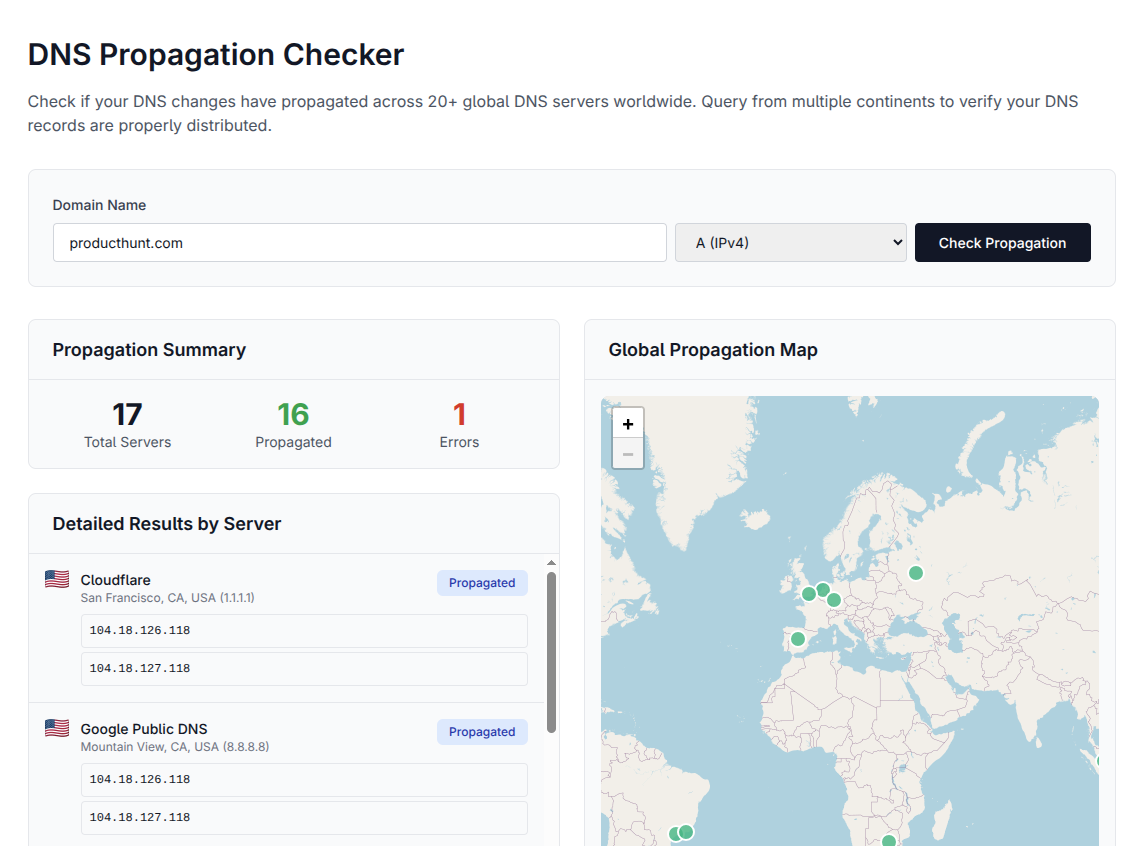This screenshot has width=1132, height=846.
Task: Click the Cloudflare server name
Action: 116,580
